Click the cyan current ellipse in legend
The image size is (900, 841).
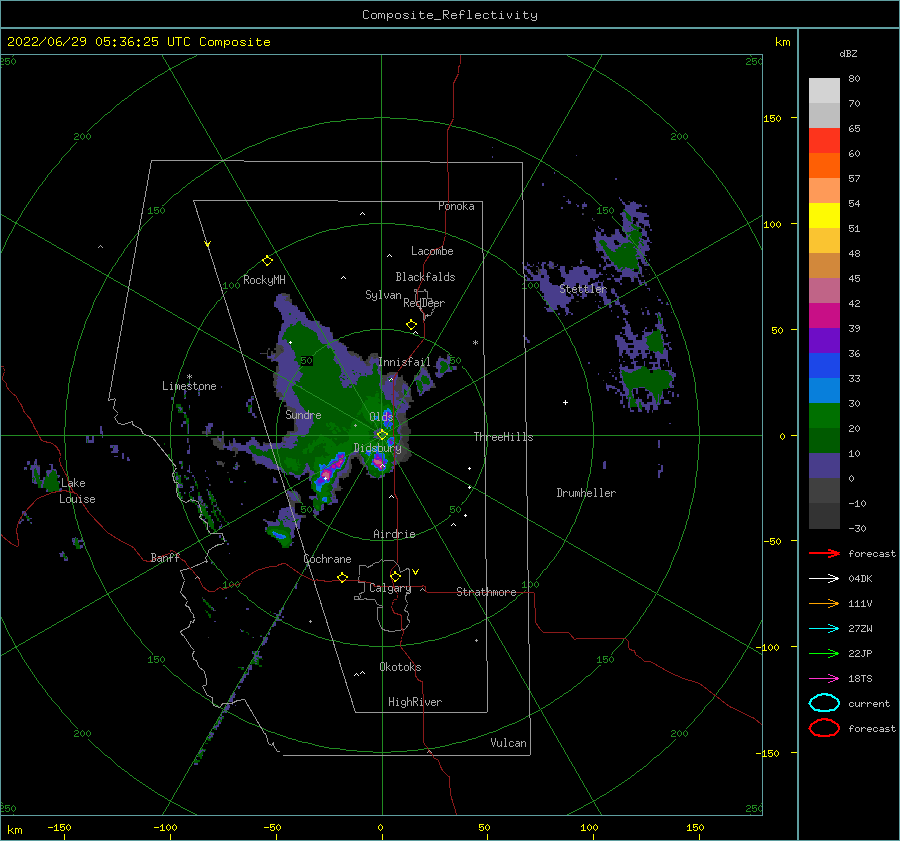pos(824,703)
